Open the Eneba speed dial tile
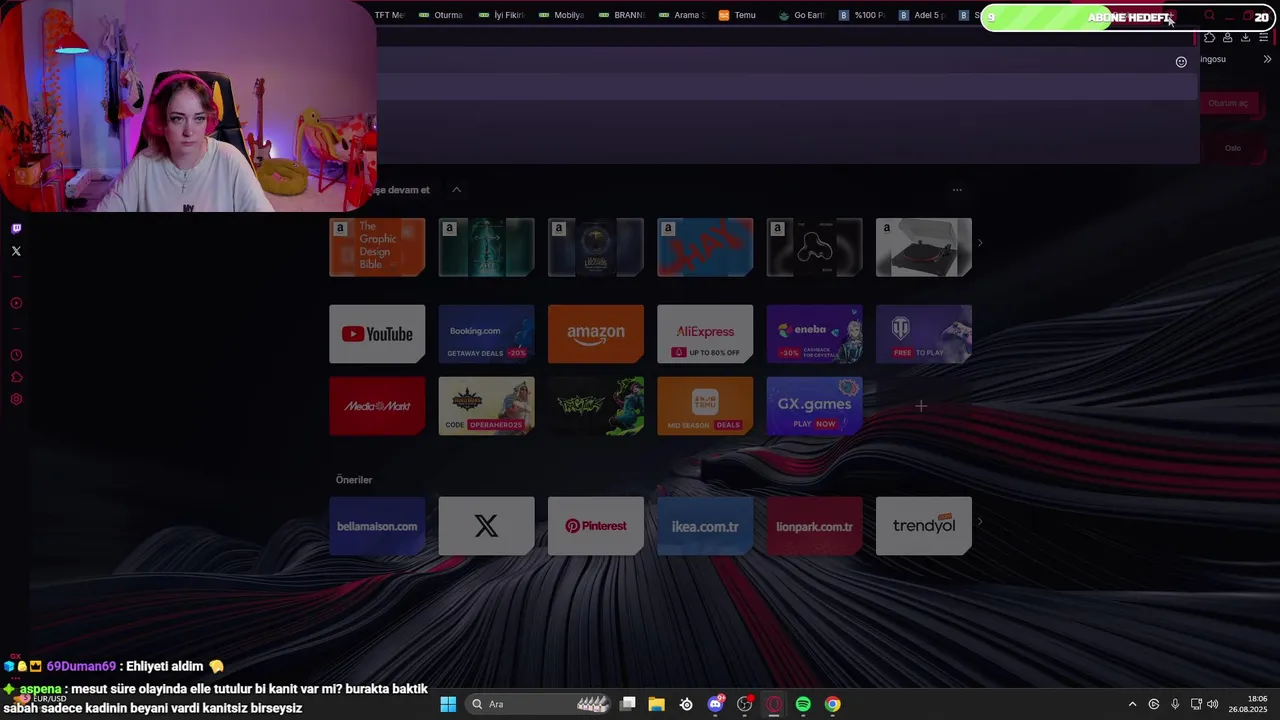1280x720 pixels. pyautogui.click(x=814, y=334)
